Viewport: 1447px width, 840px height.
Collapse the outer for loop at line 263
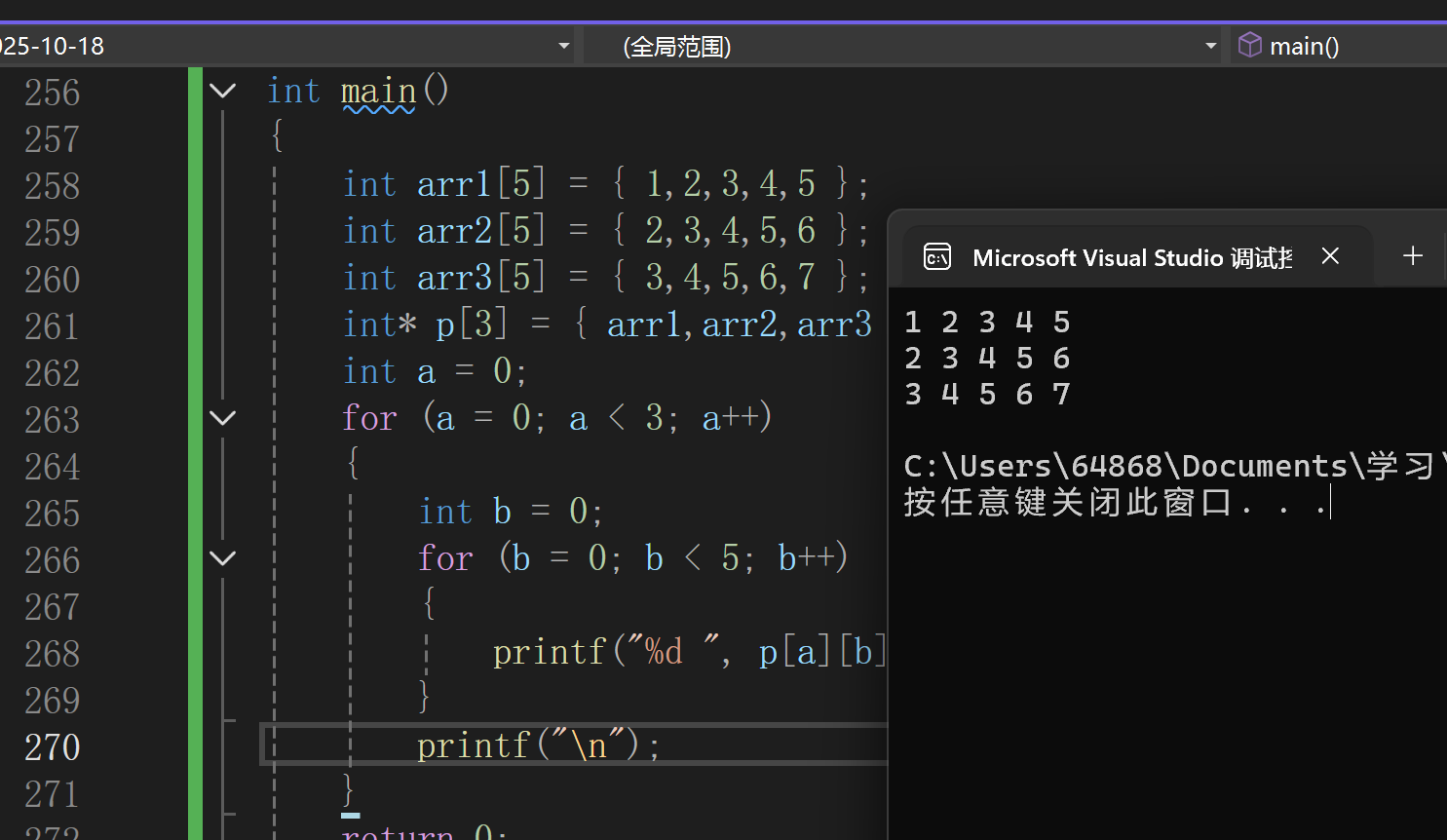pyautogui.click(x=222, y=418)
